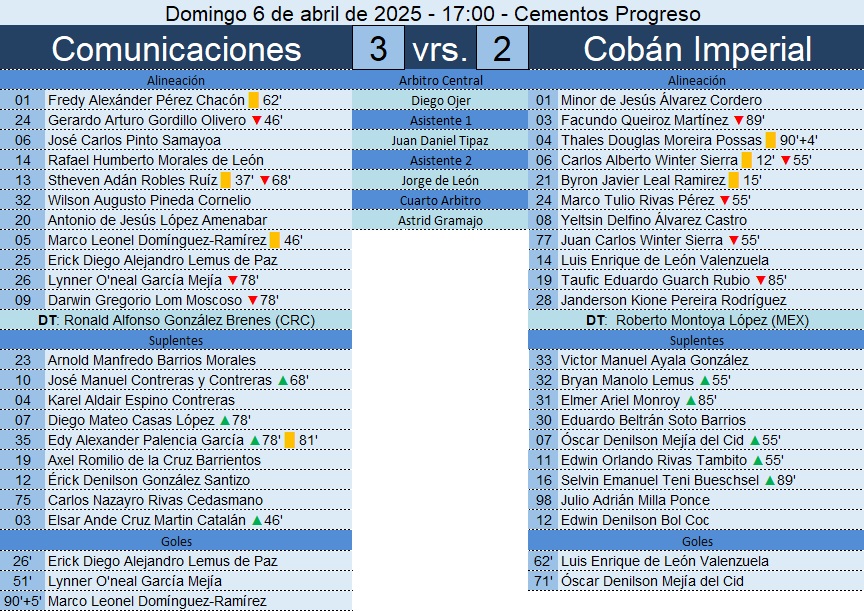Click green arrow for Selvin Emanuel Teni Bueschsel

pos(770,480)
